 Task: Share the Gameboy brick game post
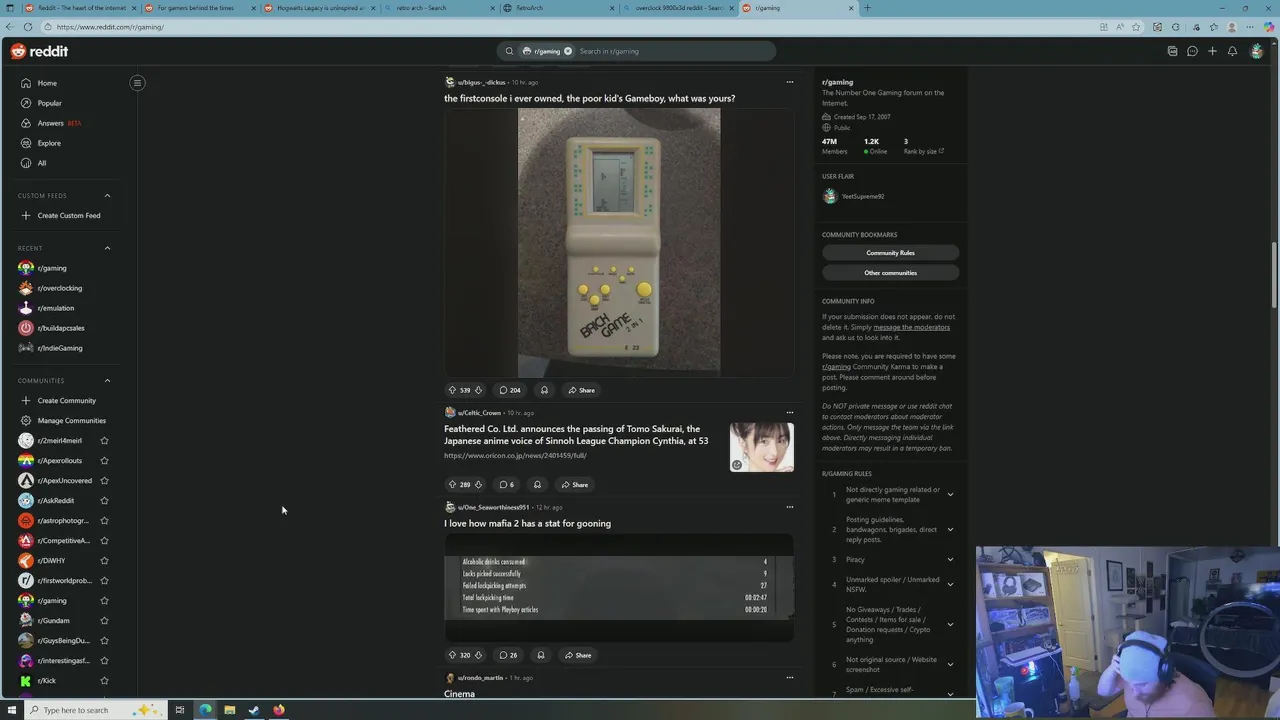tap(581, 390)
